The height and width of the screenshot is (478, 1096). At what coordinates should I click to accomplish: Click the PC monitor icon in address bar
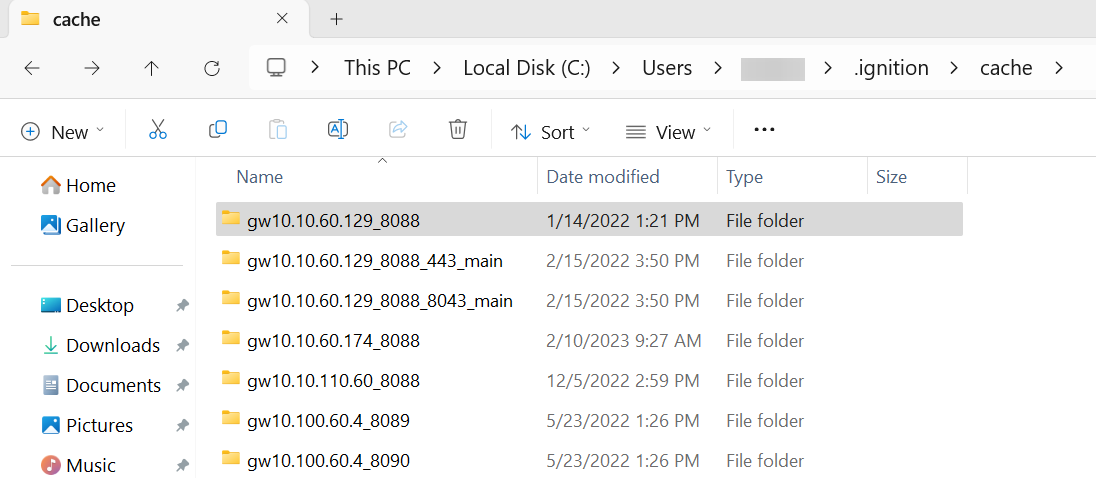click(x=276, y=68)
